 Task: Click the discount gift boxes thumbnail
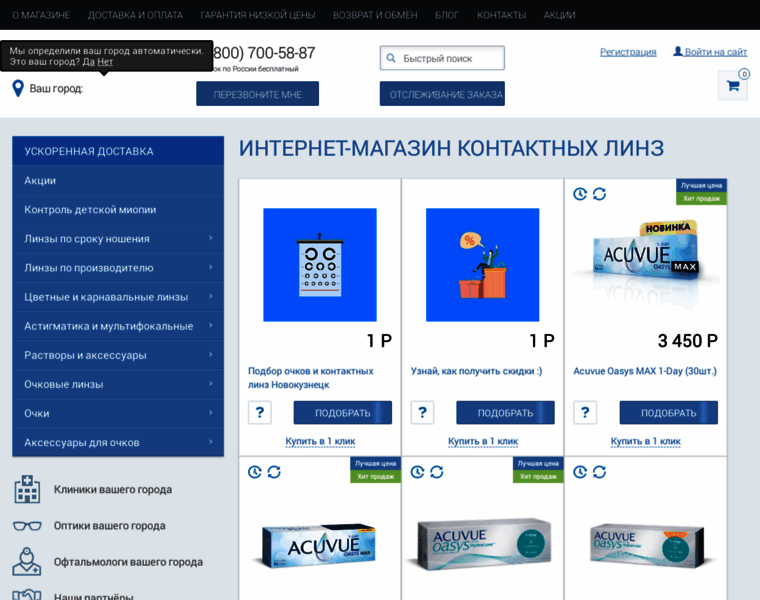point(482,265)
